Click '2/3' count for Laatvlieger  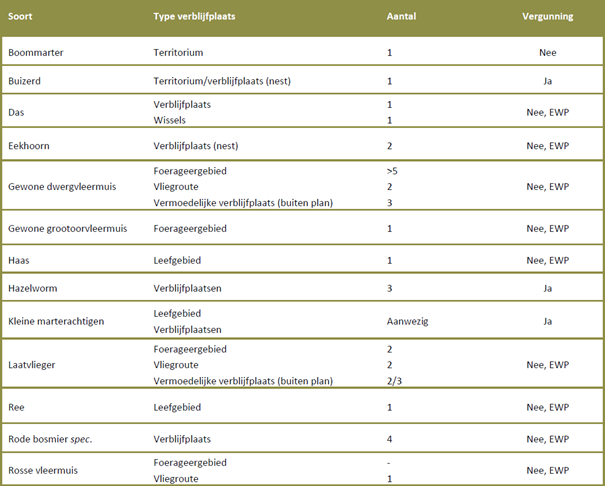(394, 381)
